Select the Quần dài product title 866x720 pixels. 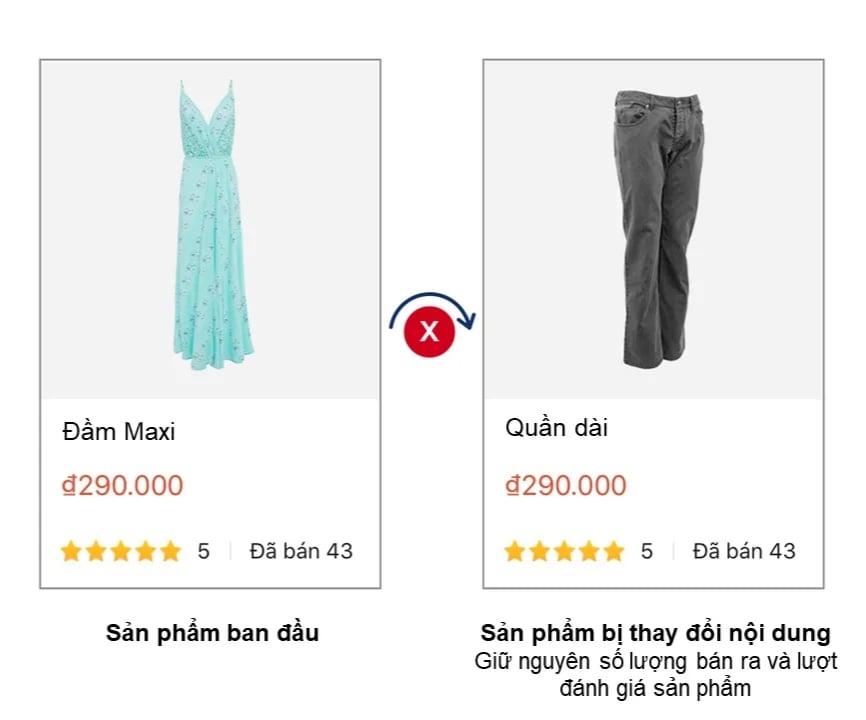[556, 428]
